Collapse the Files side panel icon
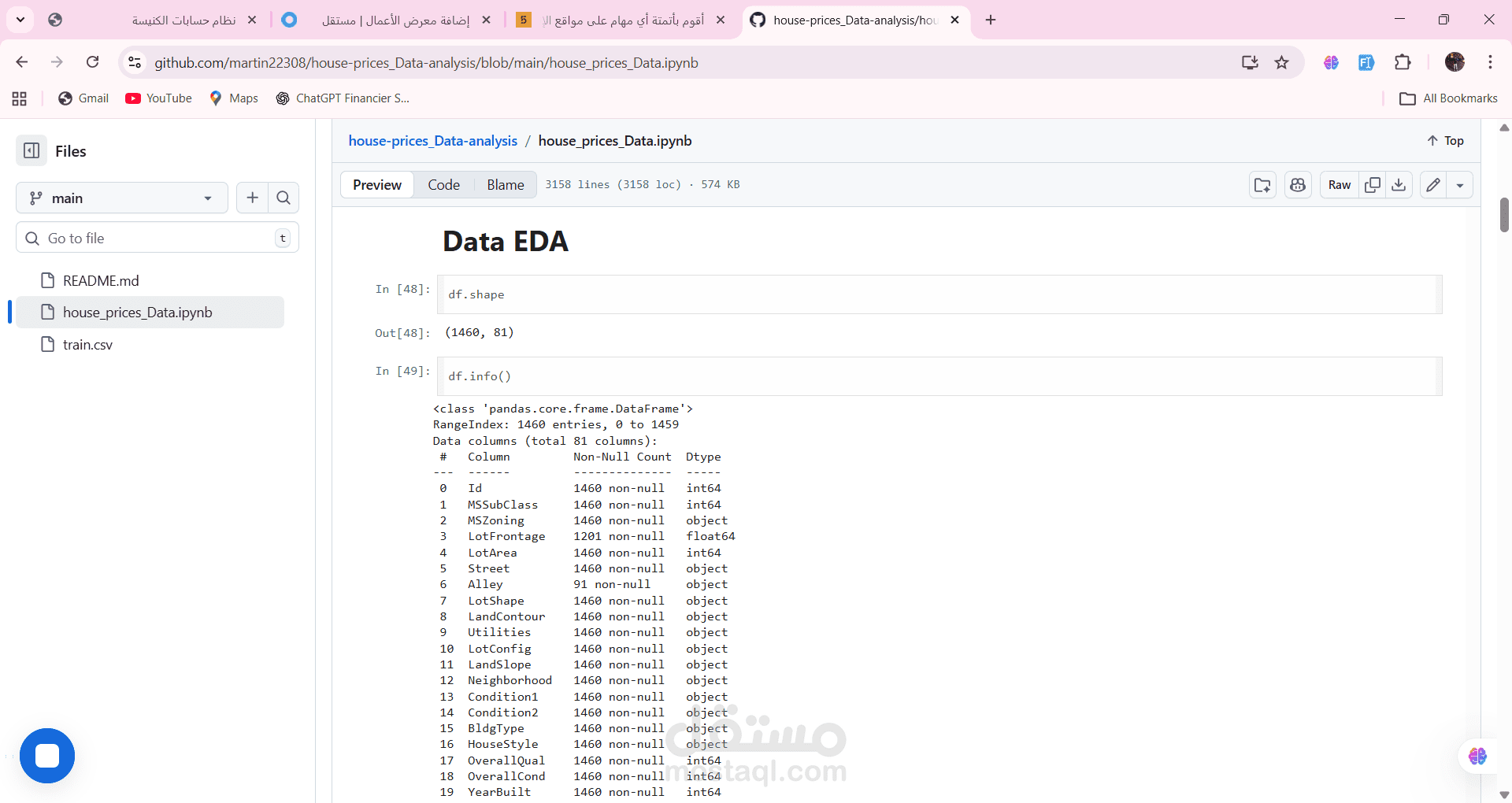 tap(31, 150)
